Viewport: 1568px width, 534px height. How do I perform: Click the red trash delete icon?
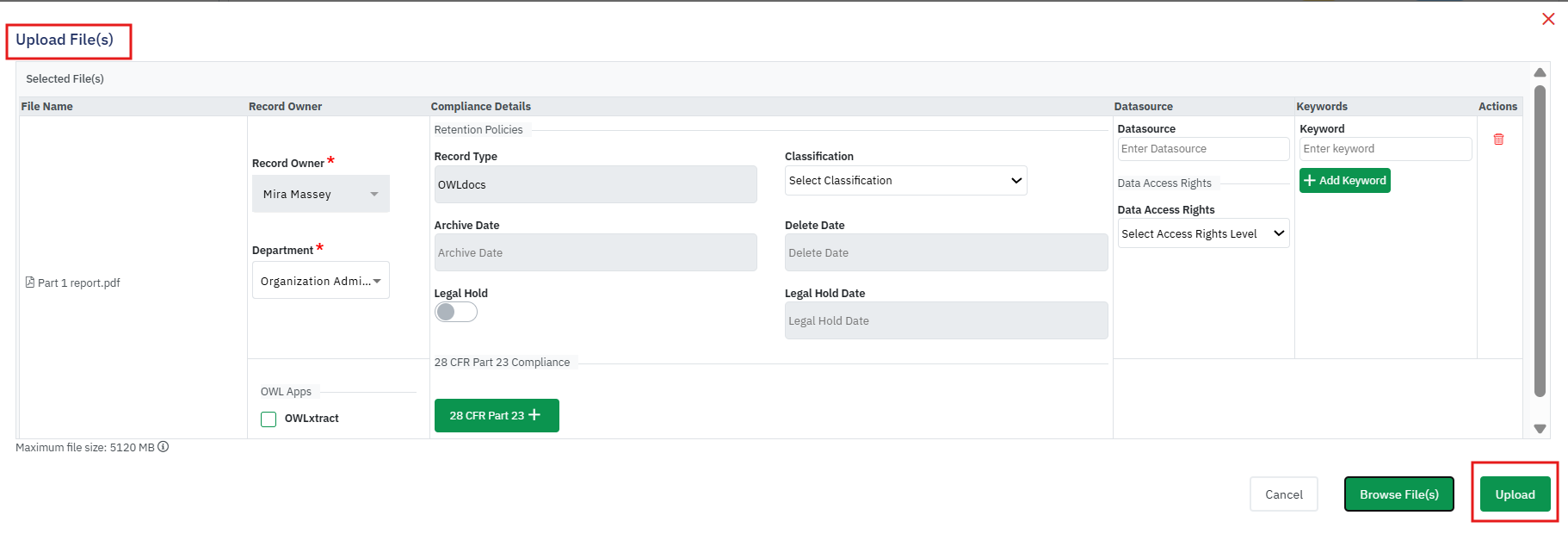(1498, 139)
